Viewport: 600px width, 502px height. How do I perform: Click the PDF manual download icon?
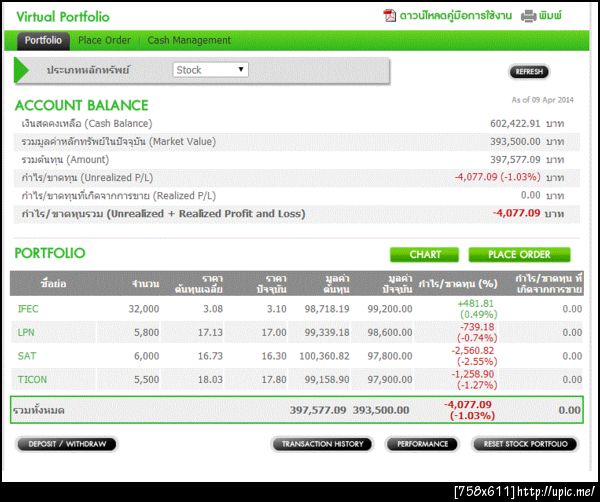(x=390, y=16)
